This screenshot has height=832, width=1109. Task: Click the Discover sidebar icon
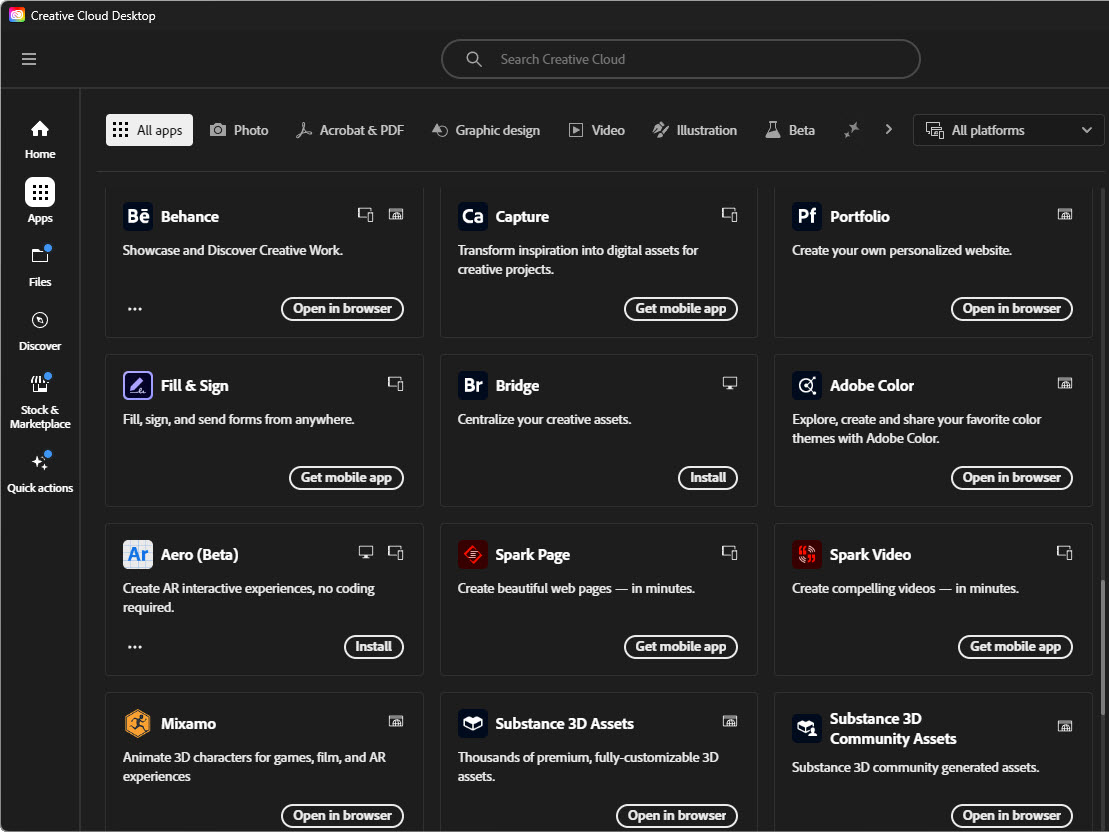tap(39, 320)
